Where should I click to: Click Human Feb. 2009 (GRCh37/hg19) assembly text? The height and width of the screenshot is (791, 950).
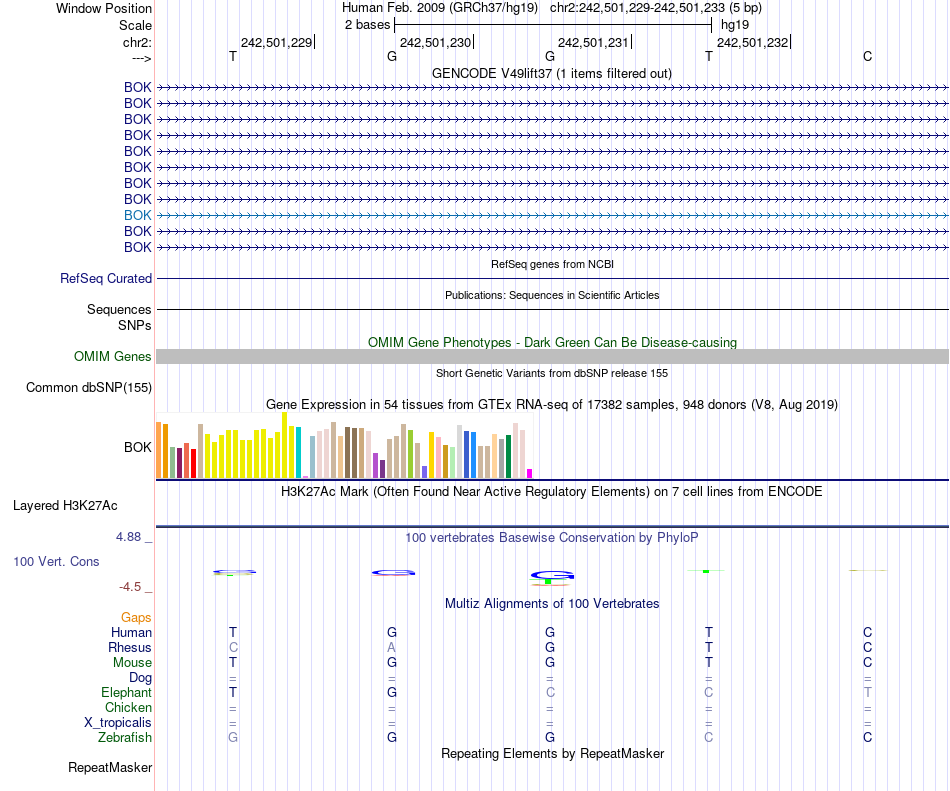440,8
